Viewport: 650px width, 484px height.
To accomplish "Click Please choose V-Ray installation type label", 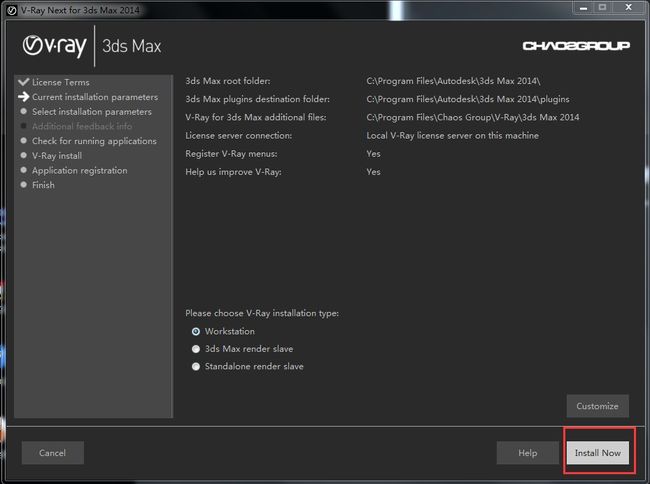I will [262, 313].
